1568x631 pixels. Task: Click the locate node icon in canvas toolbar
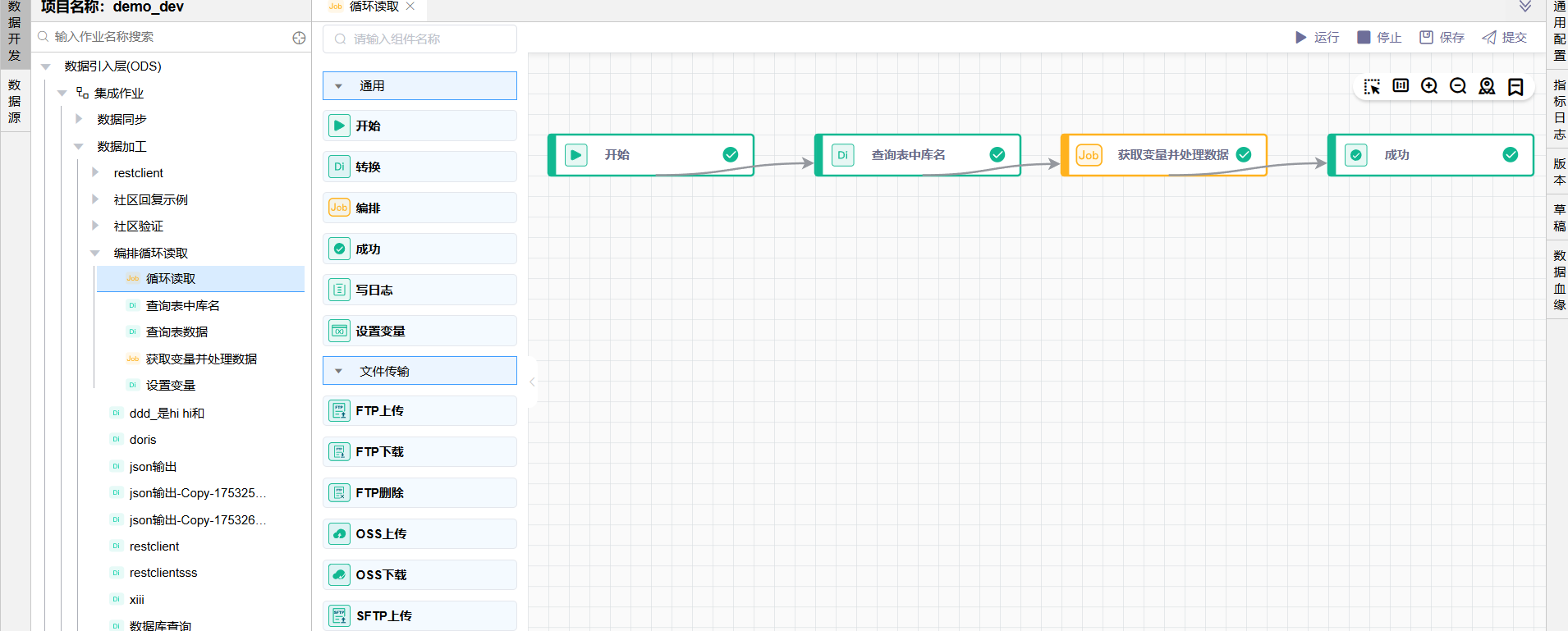pos(1487,86)
